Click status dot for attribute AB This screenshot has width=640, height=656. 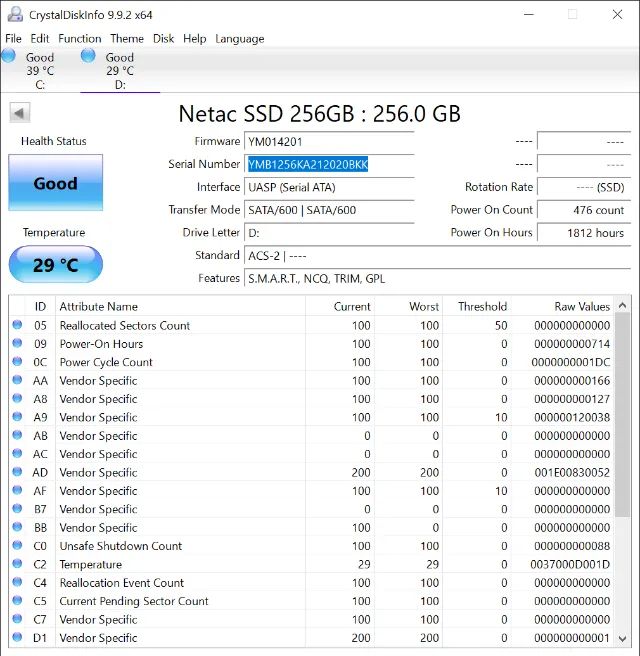[17, 435]
